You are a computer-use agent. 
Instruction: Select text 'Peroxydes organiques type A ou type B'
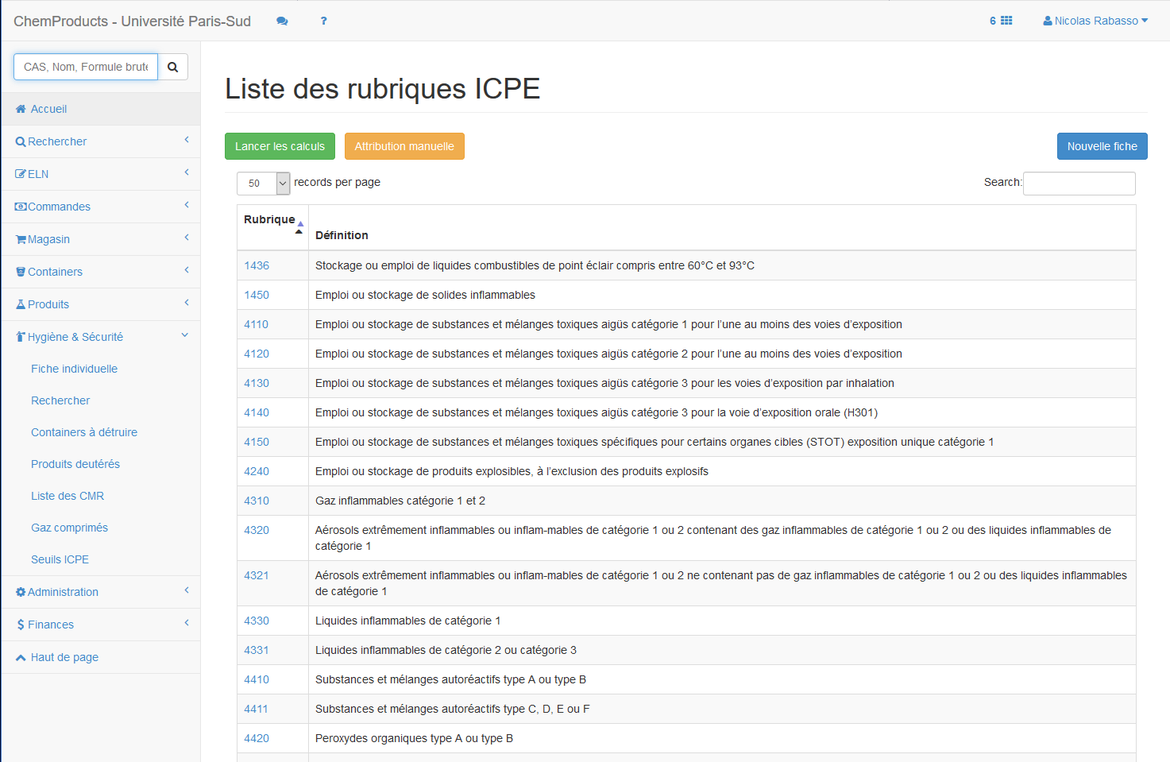pos(414,738)
